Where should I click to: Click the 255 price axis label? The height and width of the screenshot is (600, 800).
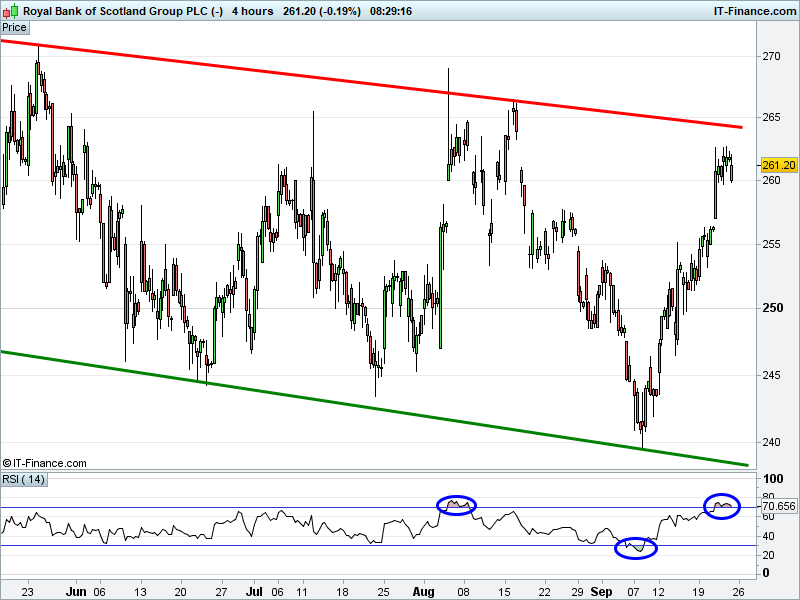(771, 244)
